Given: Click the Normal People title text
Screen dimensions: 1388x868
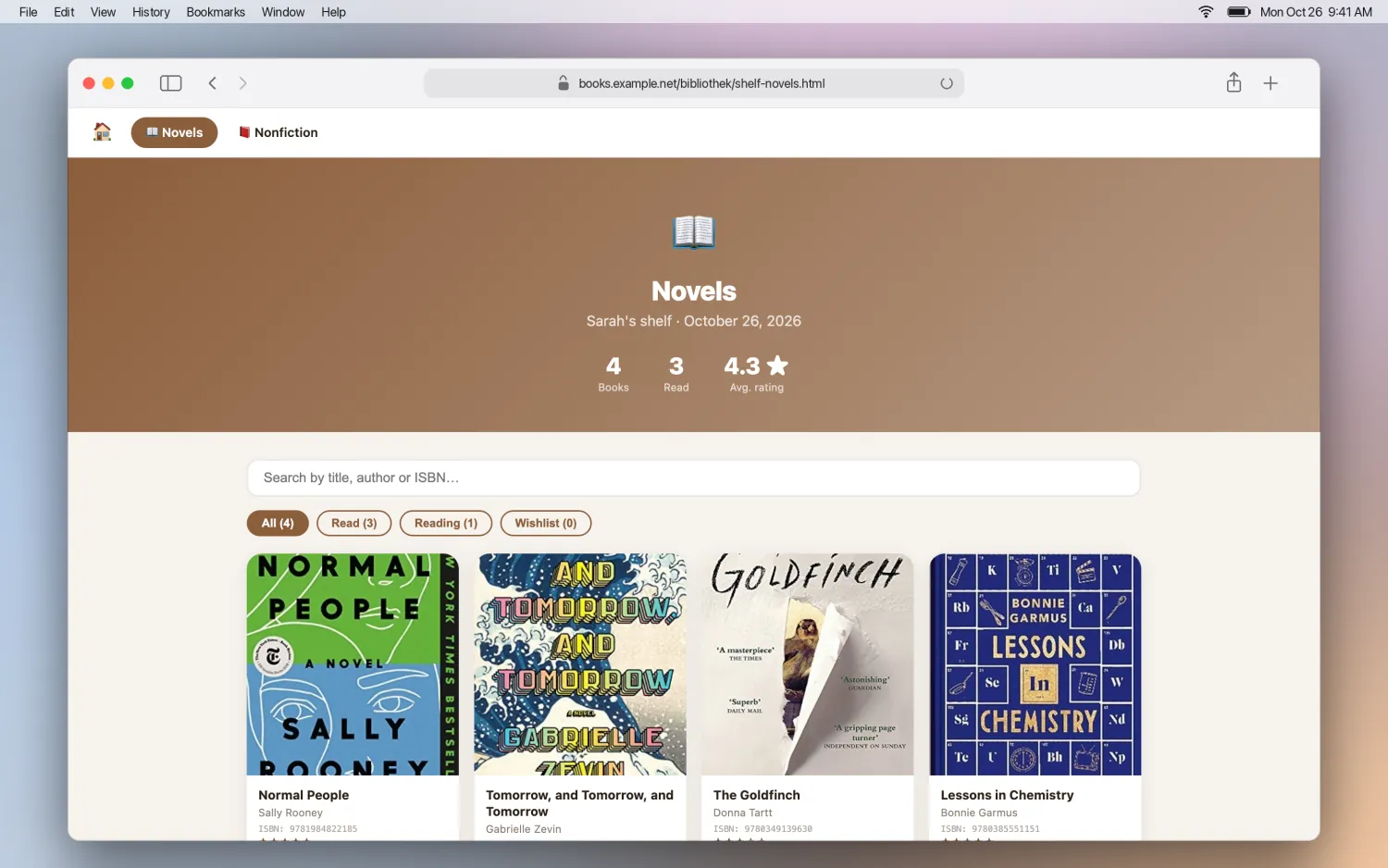Looking at the screenshot, I should [x=304, y=795].
